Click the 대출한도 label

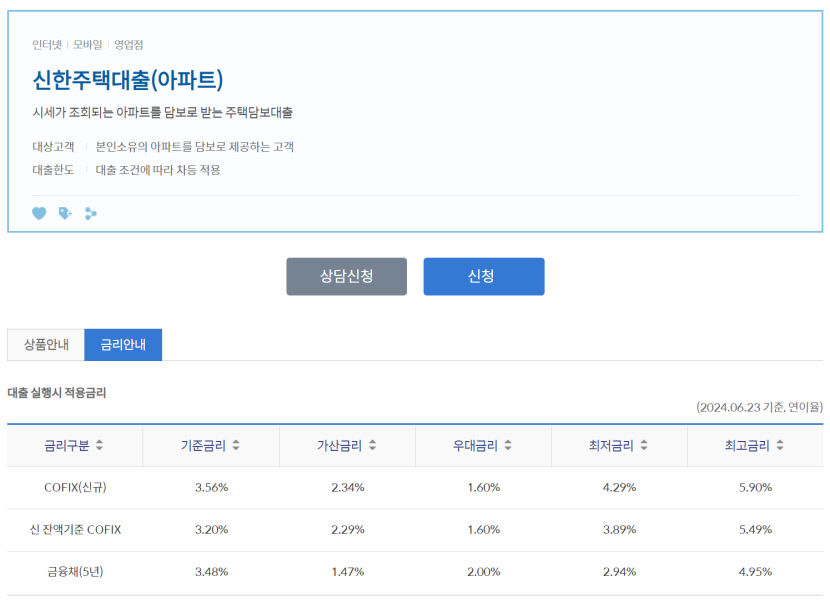click(x=53, y=170)
